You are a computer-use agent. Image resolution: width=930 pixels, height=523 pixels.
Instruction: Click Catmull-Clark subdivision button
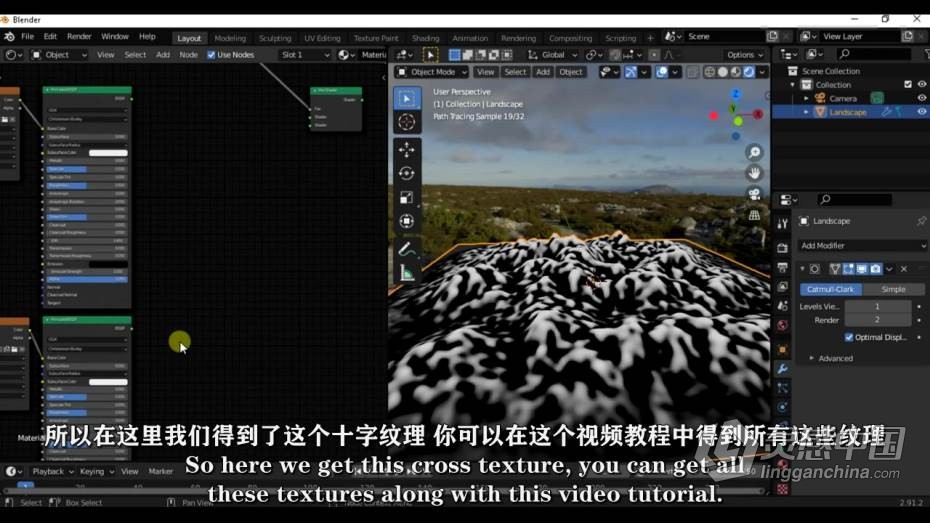[x=830, y=289]
